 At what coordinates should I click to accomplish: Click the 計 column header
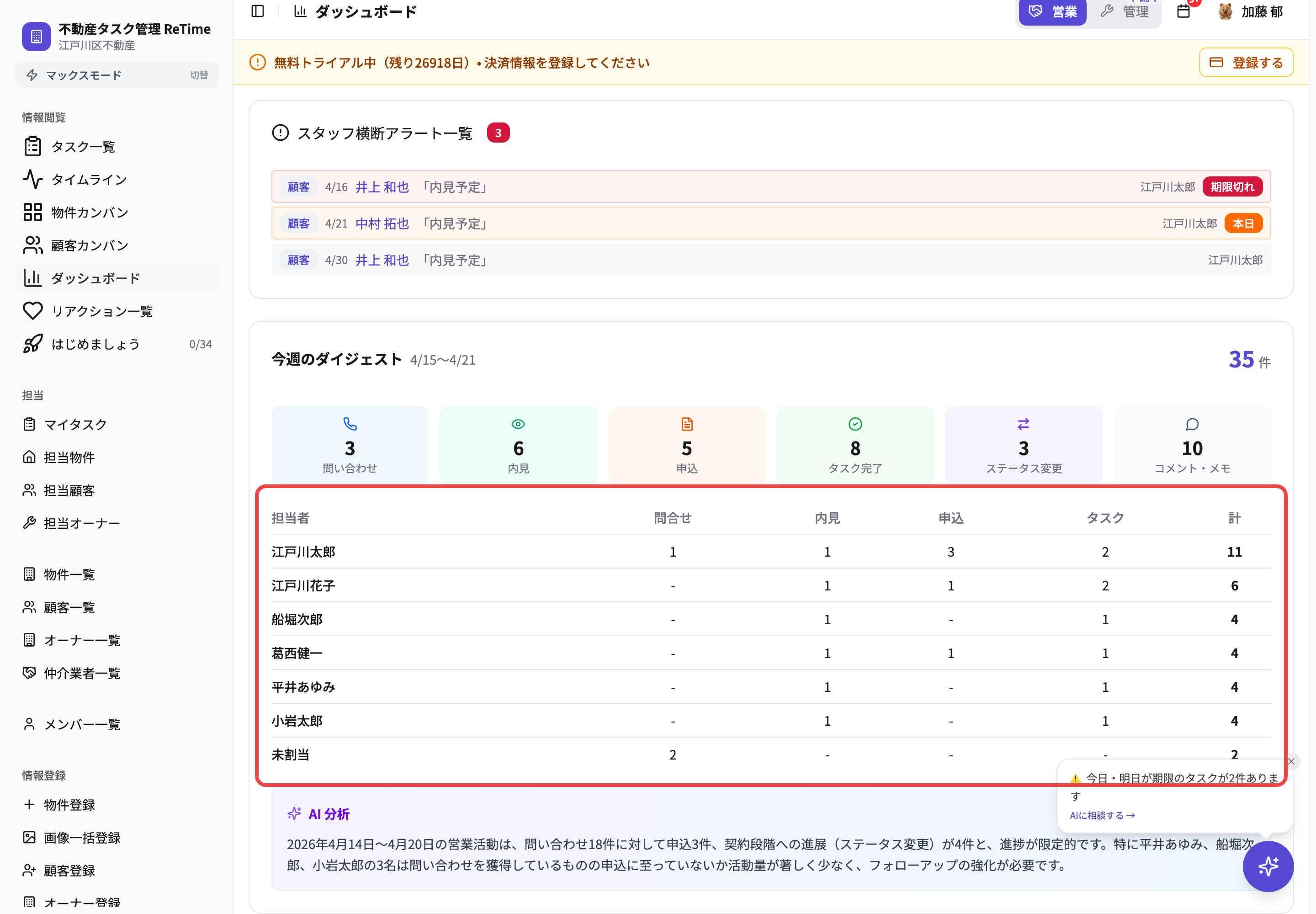[1234, 518]
